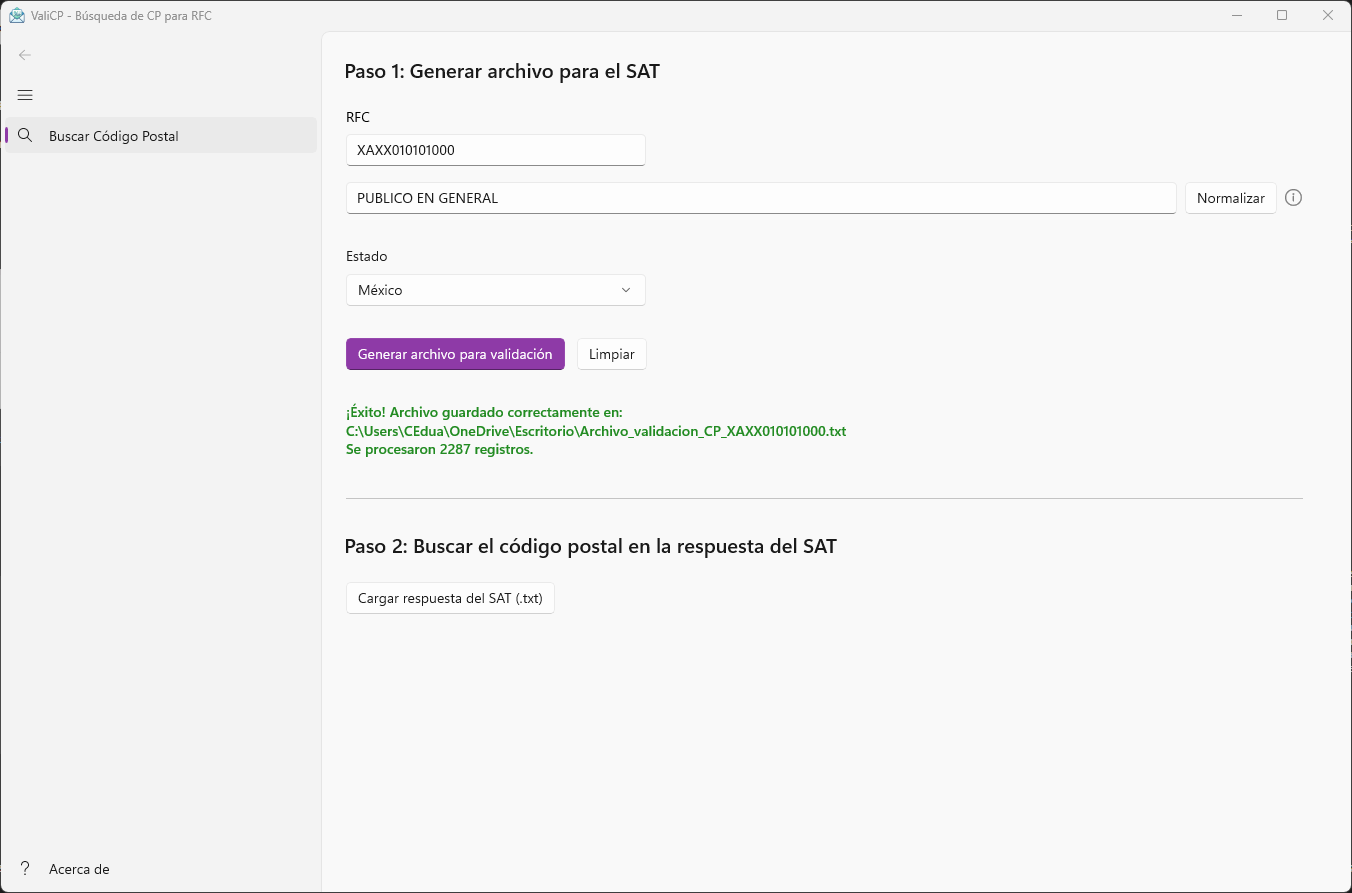Click Generar archivo para validación

click(455, 354)
